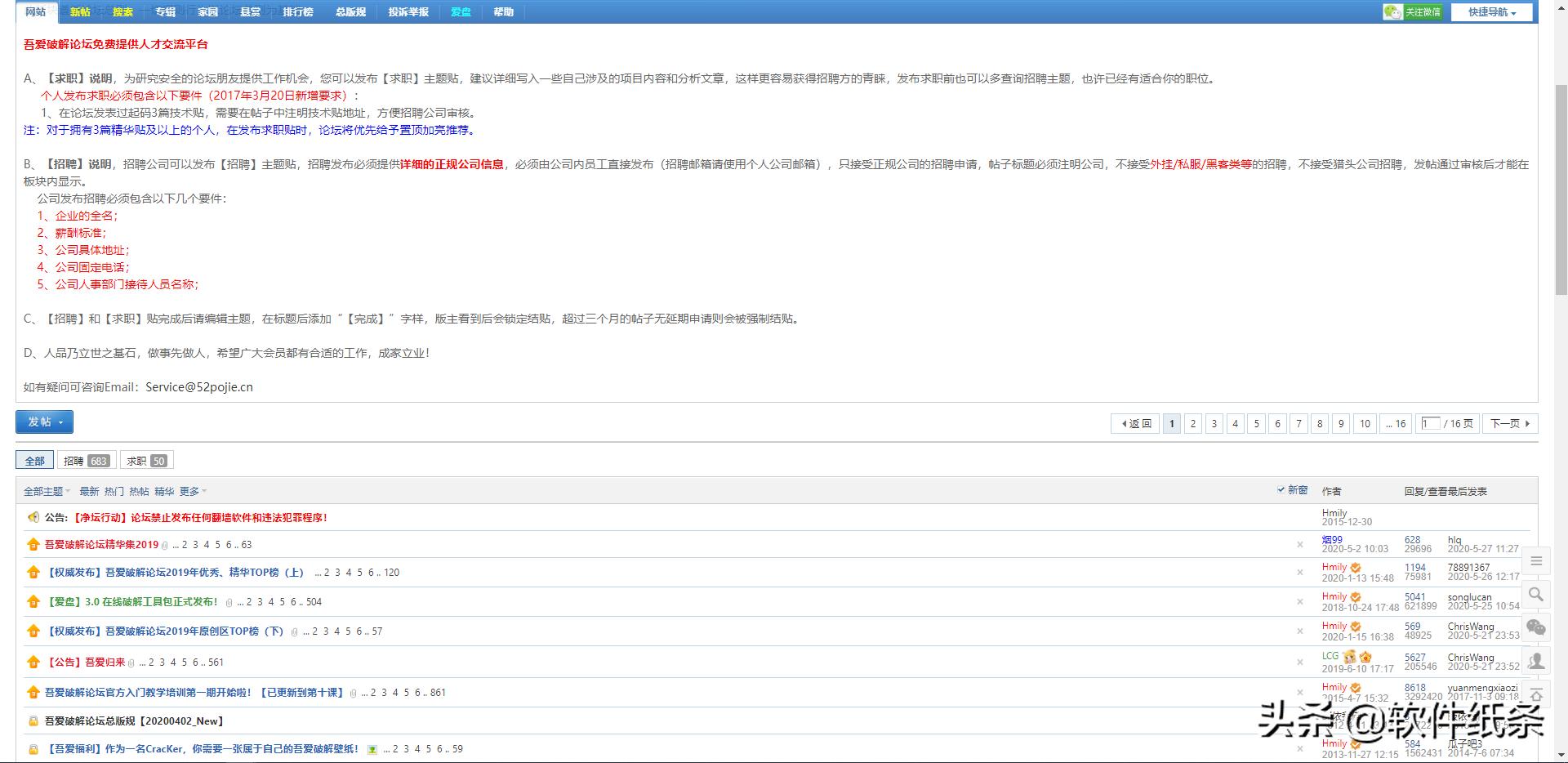This screenshot has height=763, width=1568.
Task: Open the 网站 nav tab
Action: click(36, 11)
